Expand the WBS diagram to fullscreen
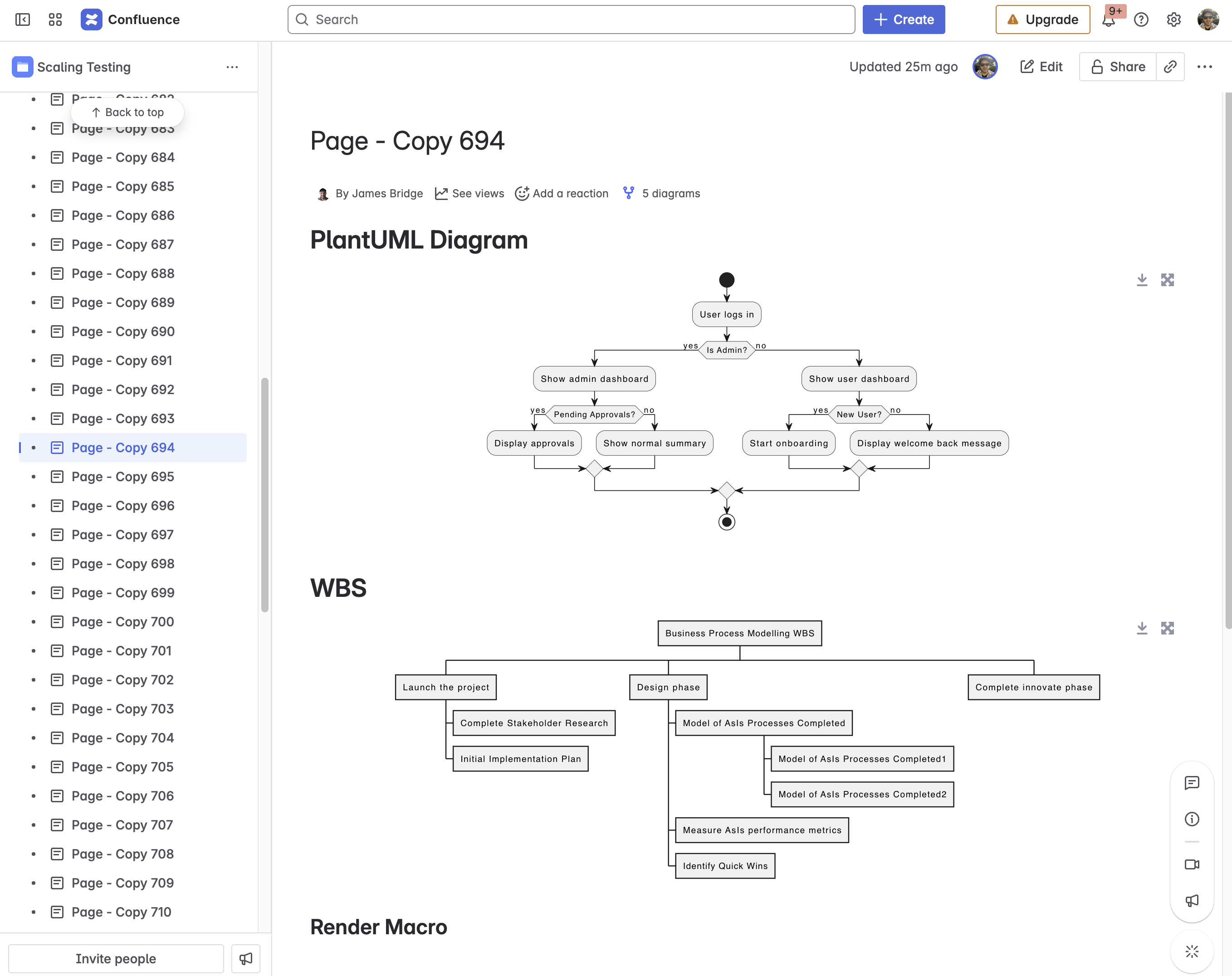The image size is (1232, 976). 1168,628
